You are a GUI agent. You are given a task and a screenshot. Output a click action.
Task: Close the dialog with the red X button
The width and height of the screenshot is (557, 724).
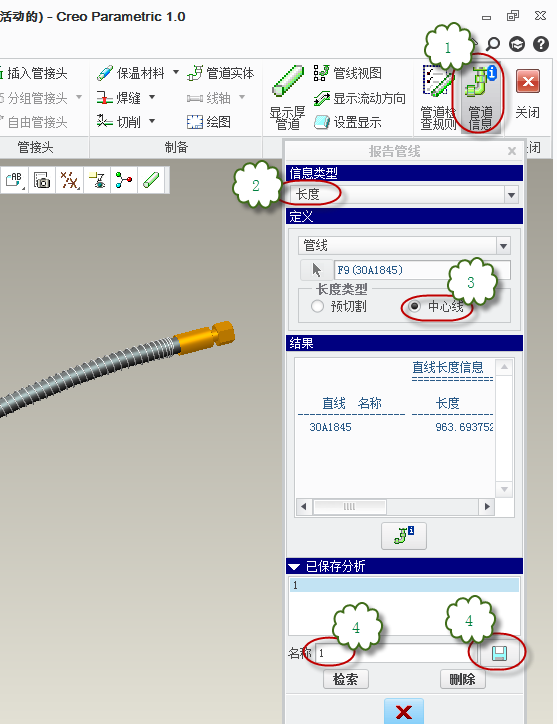pos(404,712)
